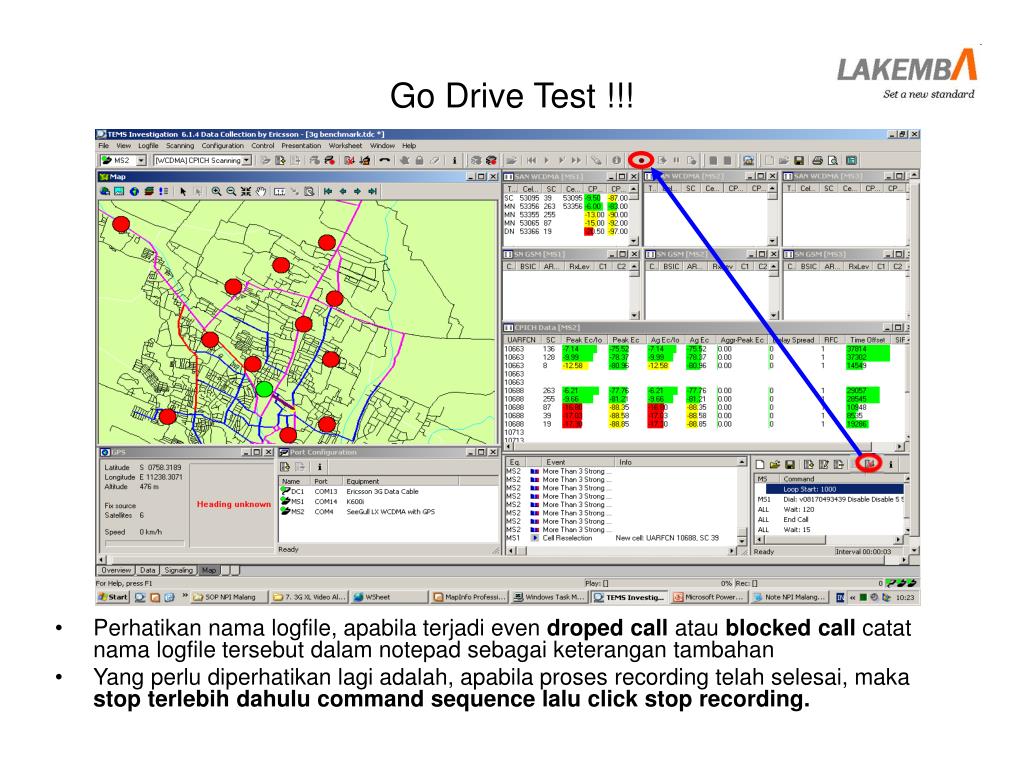This screenshot has height=768, width=1024.
Task: Click the Print icon in main toolbar
Action: [817, 160]
